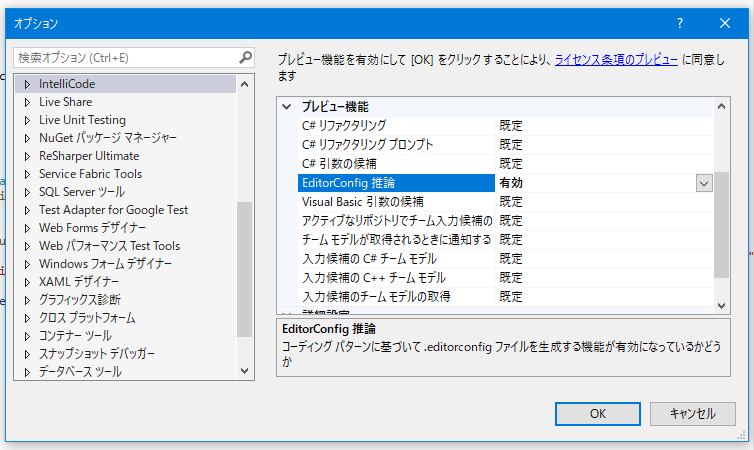The image size is (754, 450).
Task: Click the help question mark button
Action: [679, 23]
